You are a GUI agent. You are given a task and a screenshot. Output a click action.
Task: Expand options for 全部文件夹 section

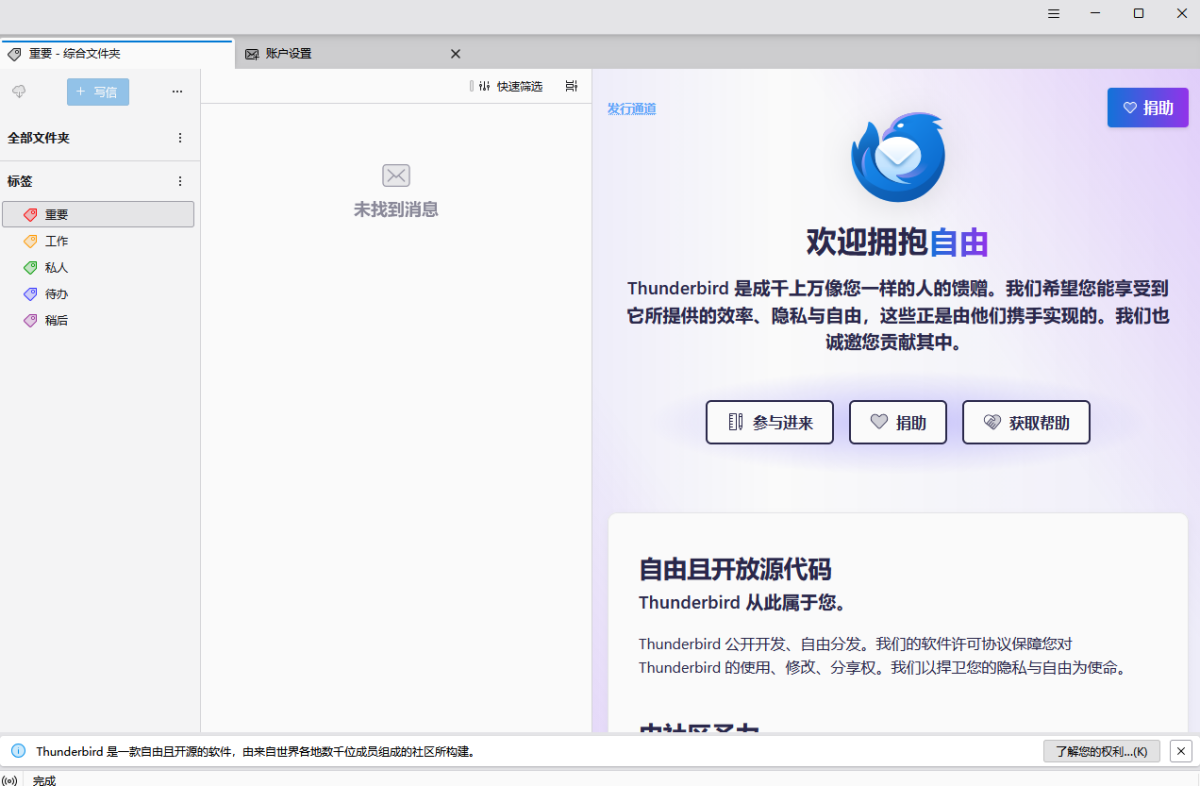click(180, 138)
